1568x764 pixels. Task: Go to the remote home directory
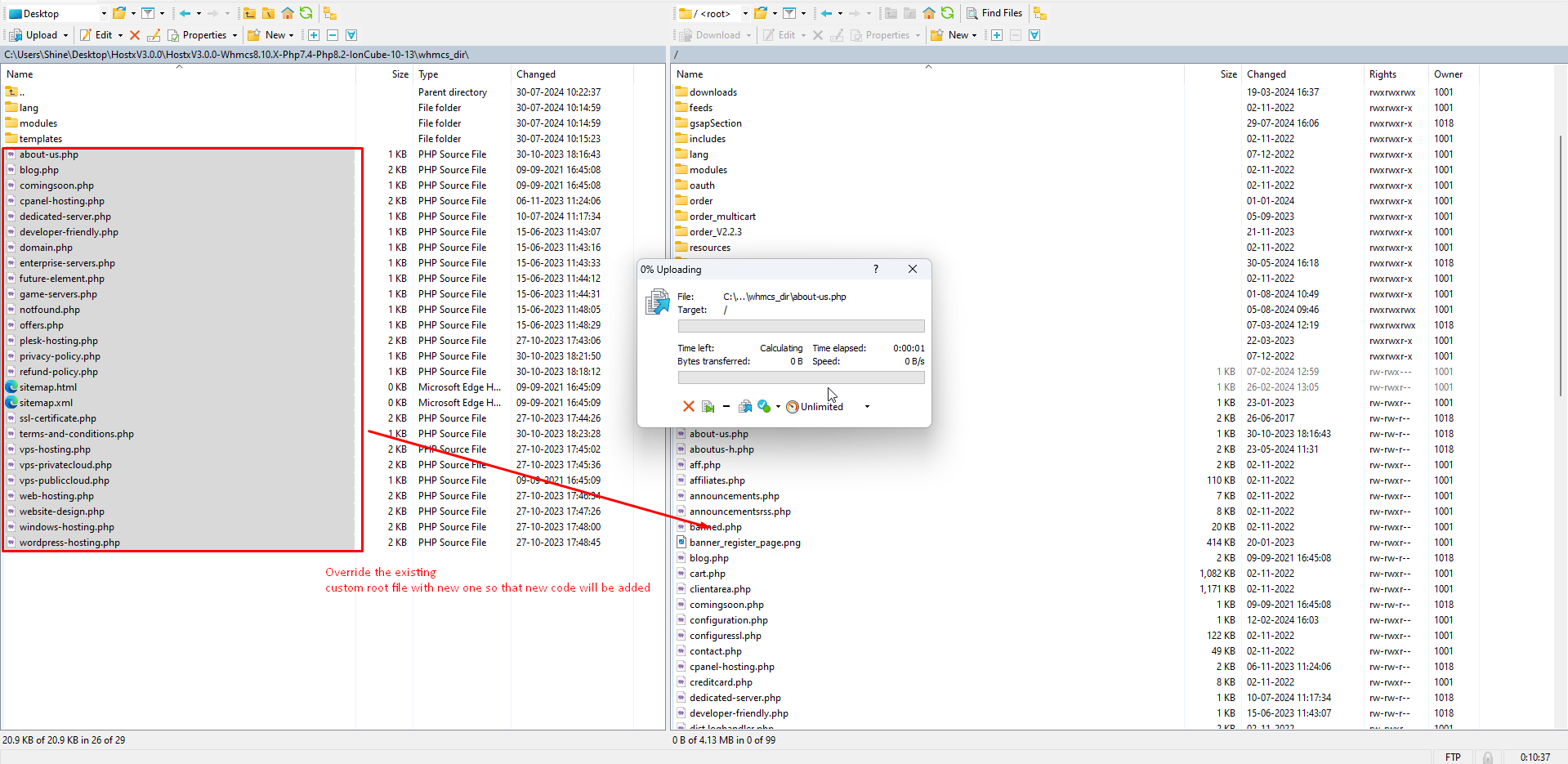(929, 13)
